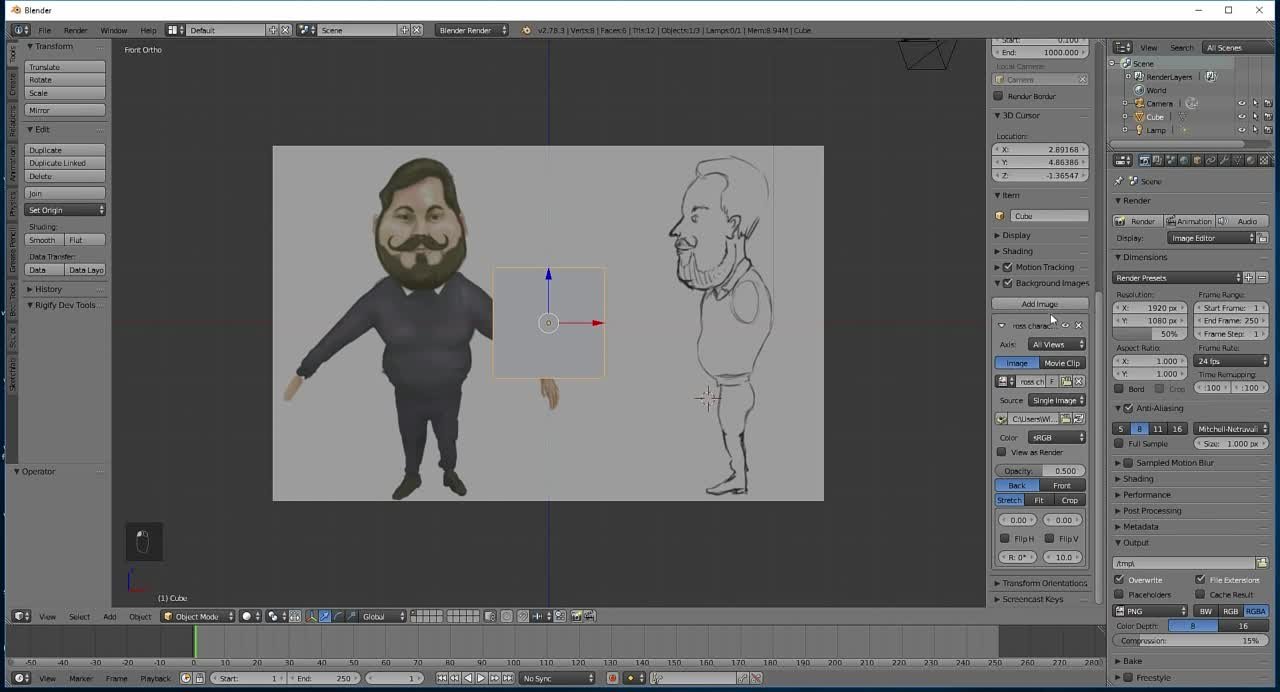Click the Add Image button
This screenshot has width=1280, height=692.
click(1040, 303)
